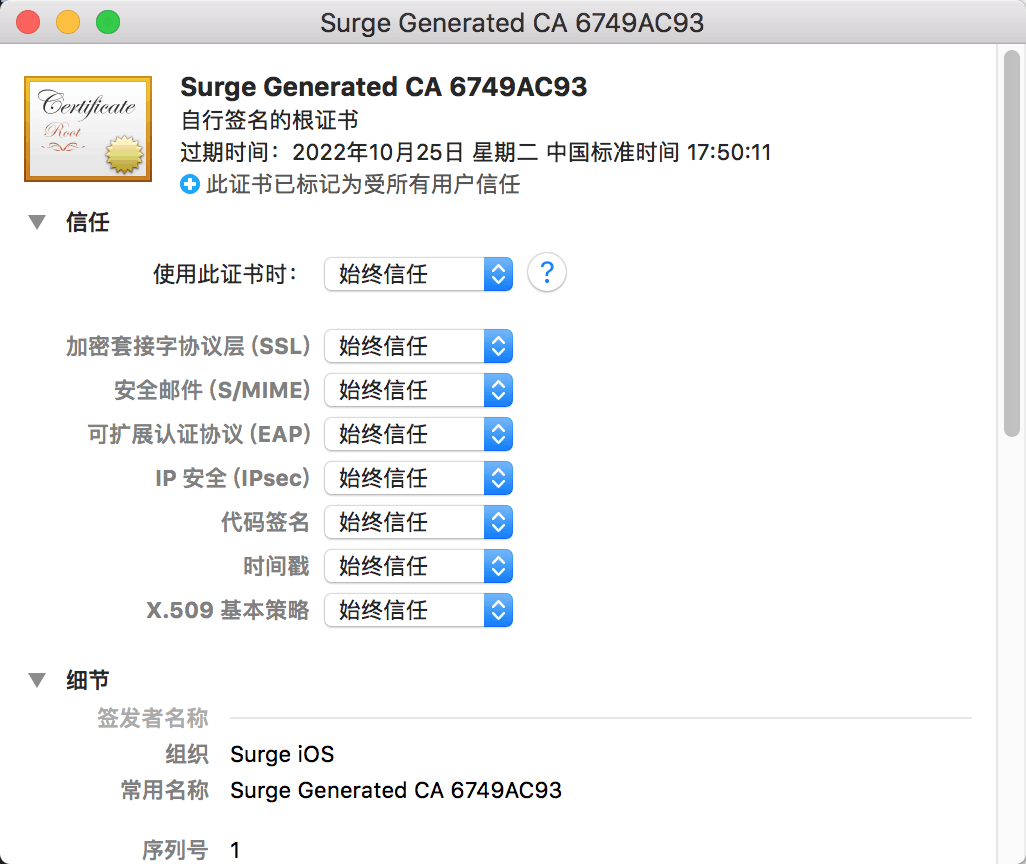Open the question mark help button
This screenshot has height=864, width=1026.
click(x=546, y=272)
